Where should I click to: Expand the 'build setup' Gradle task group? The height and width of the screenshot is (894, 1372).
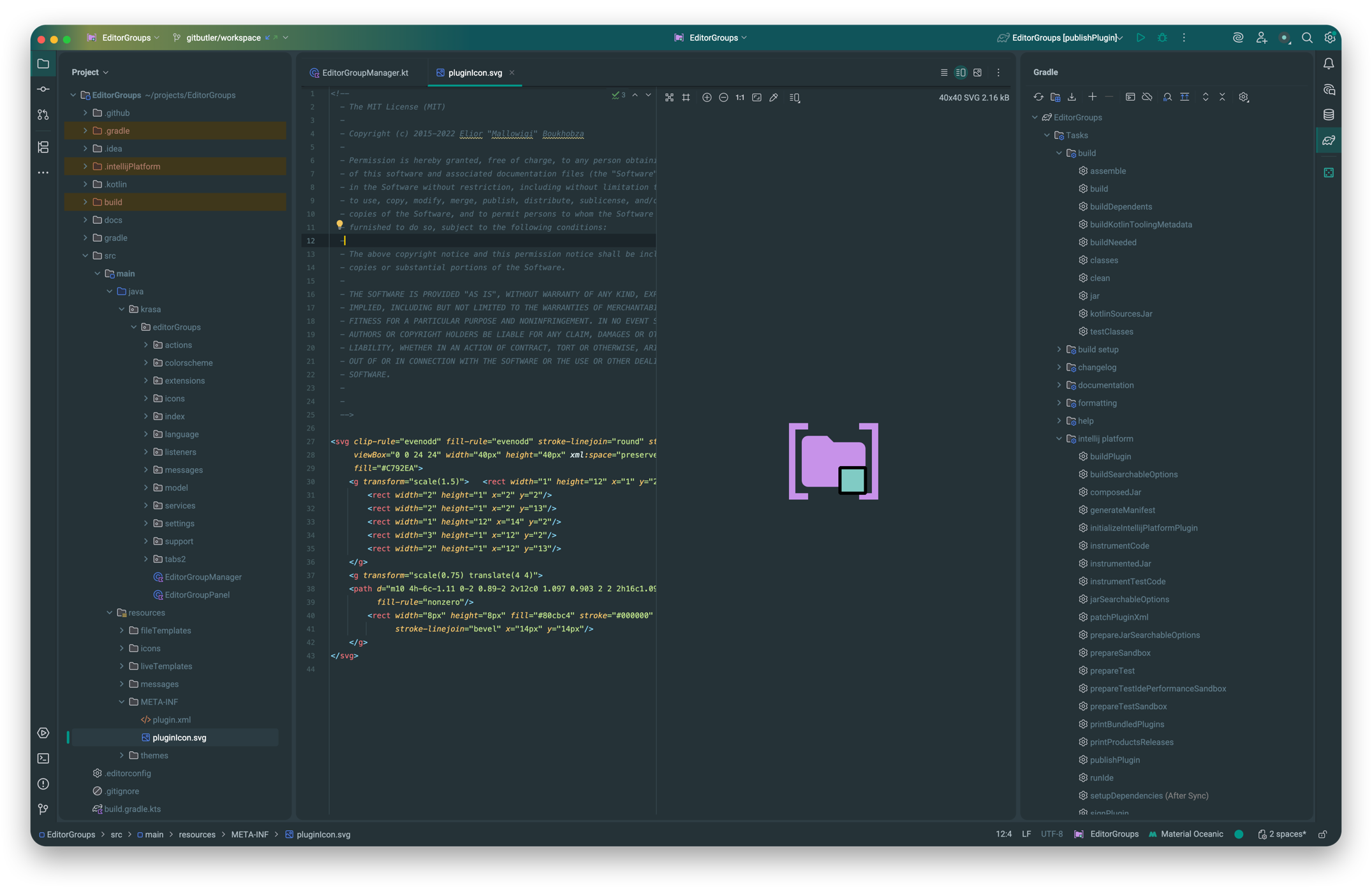point(1059,349)
